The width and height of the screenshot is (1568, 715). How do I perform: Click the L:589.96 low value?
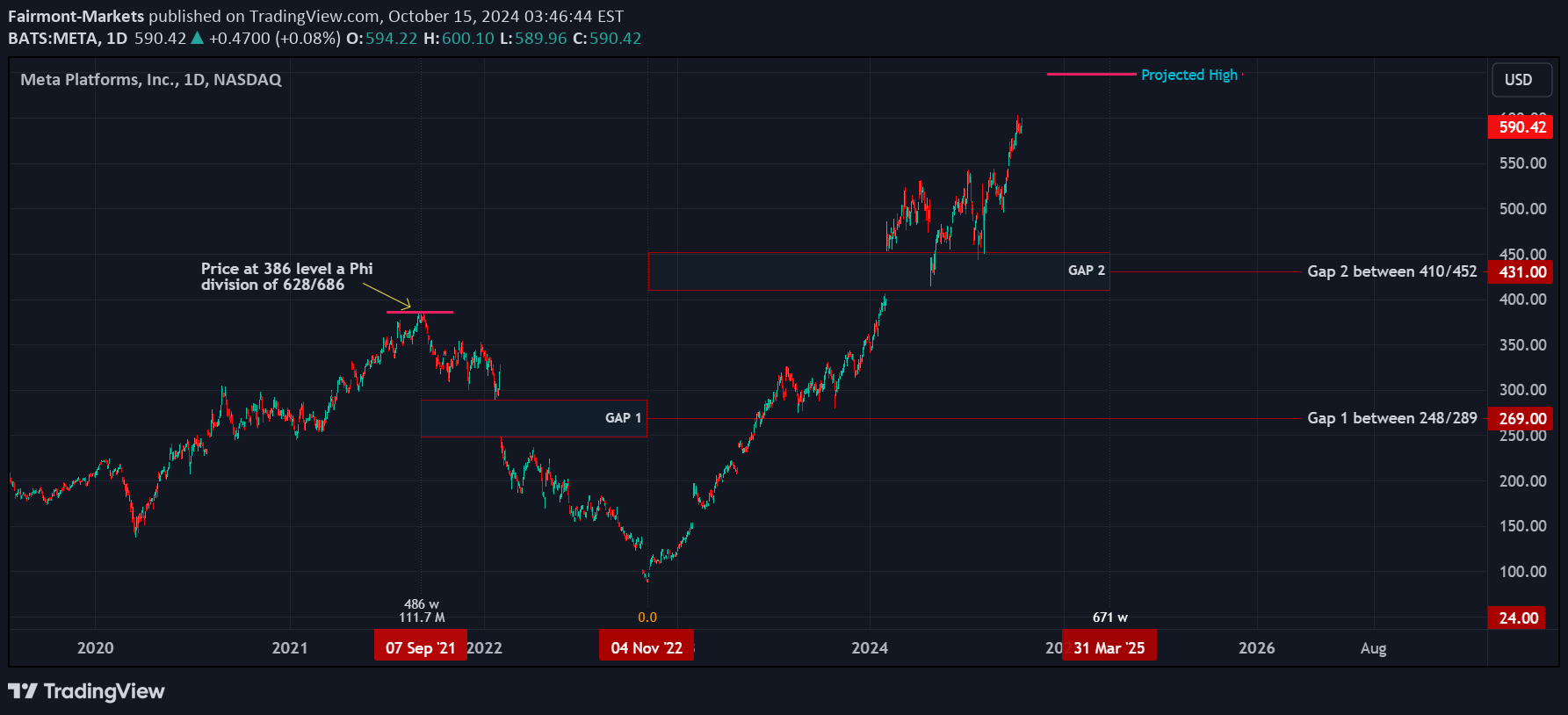coord(533,39)
